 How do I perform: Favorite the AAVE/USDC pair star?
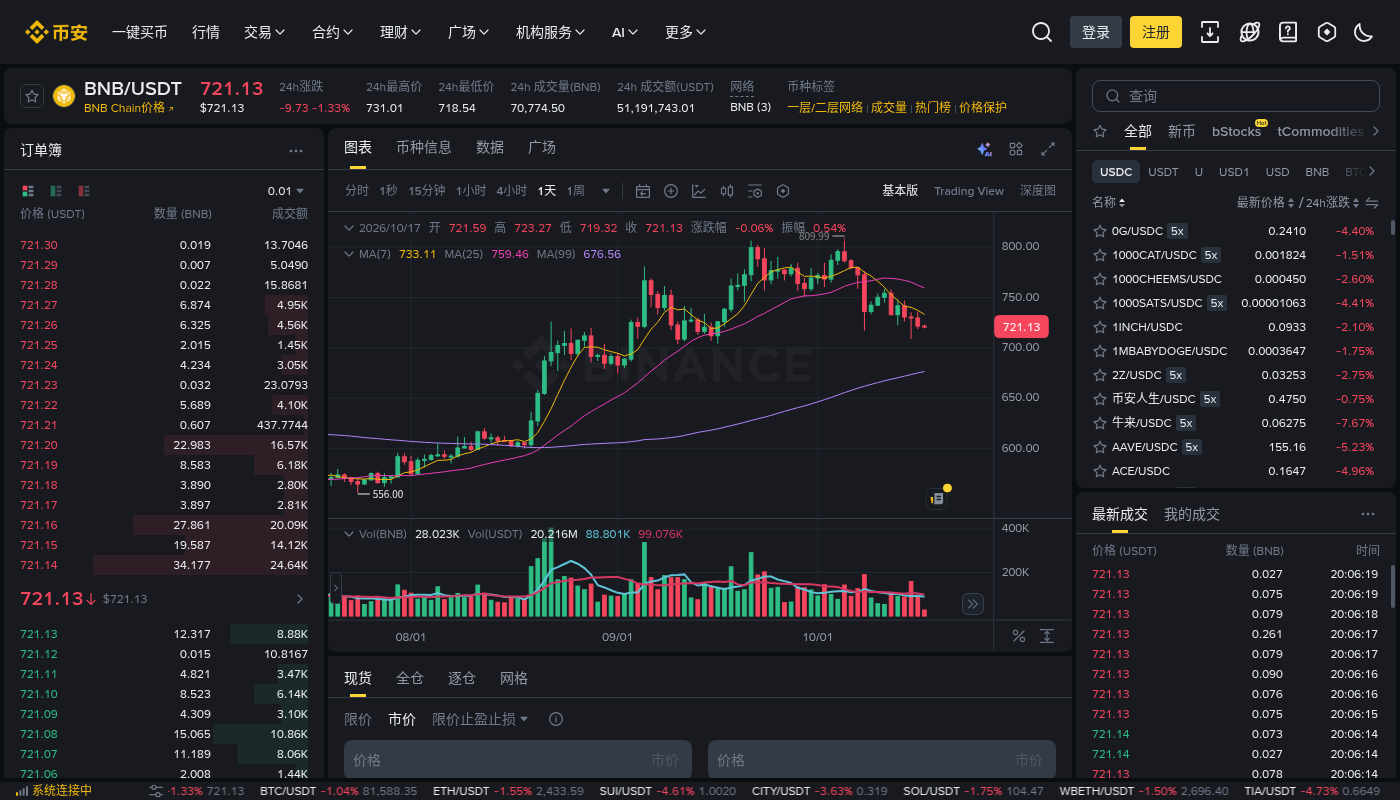[1100, 447]
